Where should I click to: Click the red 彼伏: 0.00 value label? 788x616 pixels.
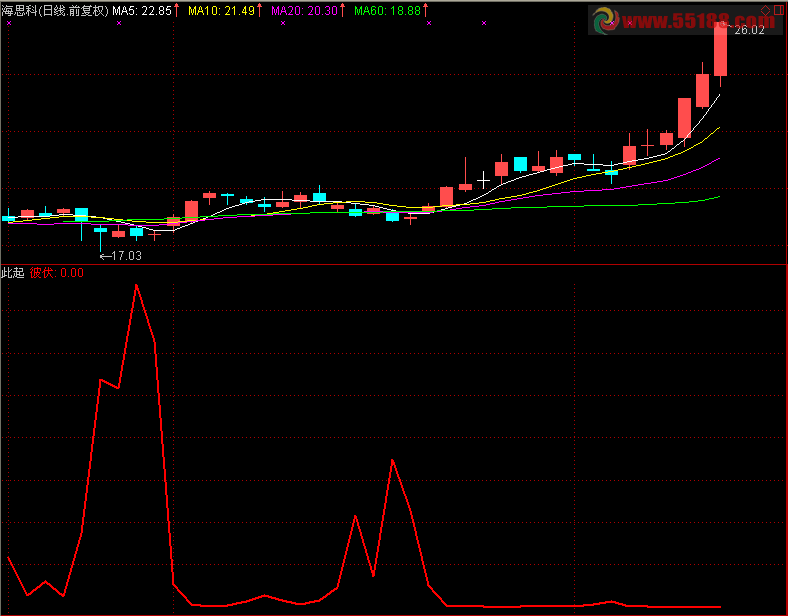[56, 272]
